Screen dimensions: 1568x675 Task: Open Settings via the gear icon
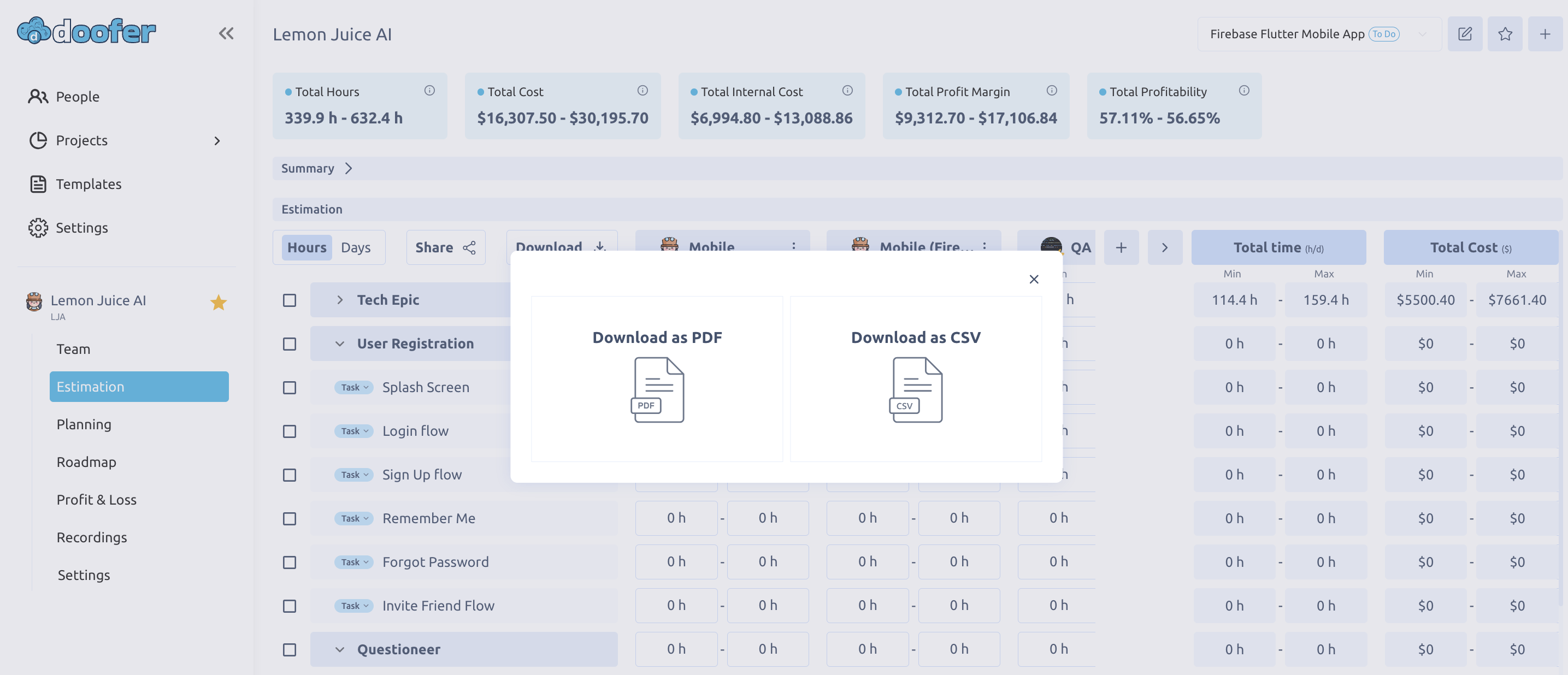coord(38,228)
